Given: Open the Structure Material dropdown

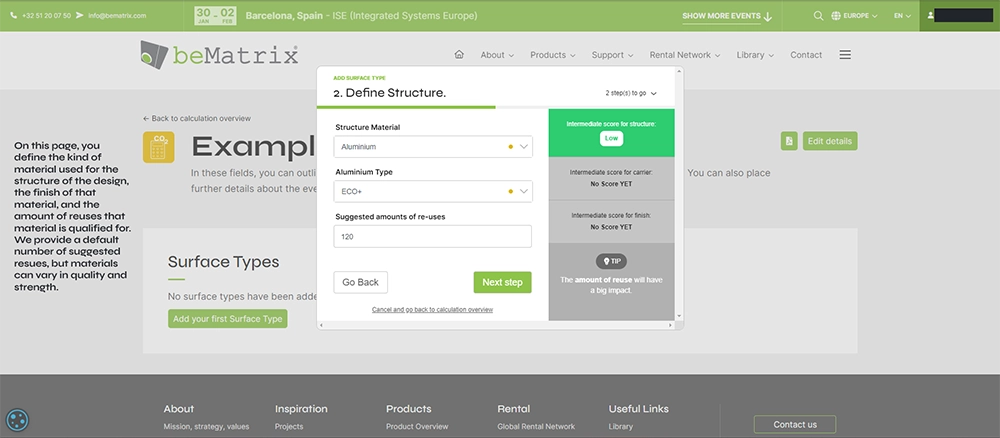Looking at the screenshot, I should click(x=432, y=147).
